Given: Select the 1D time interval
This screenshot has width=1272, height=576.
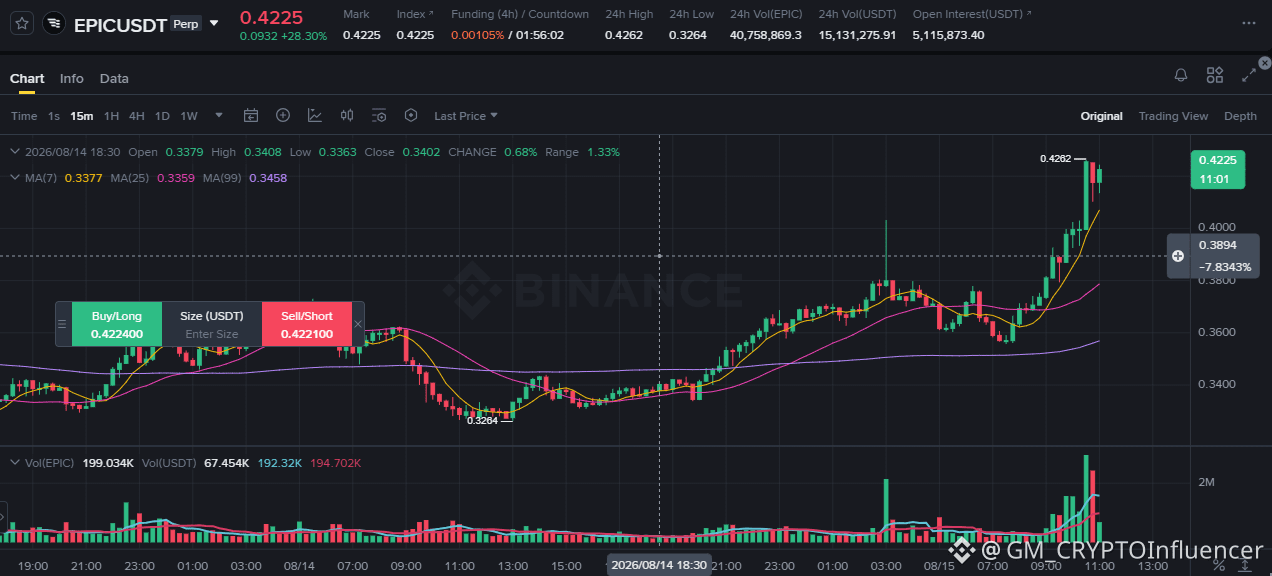Looking at the screenshot, I should click(162, 116).
